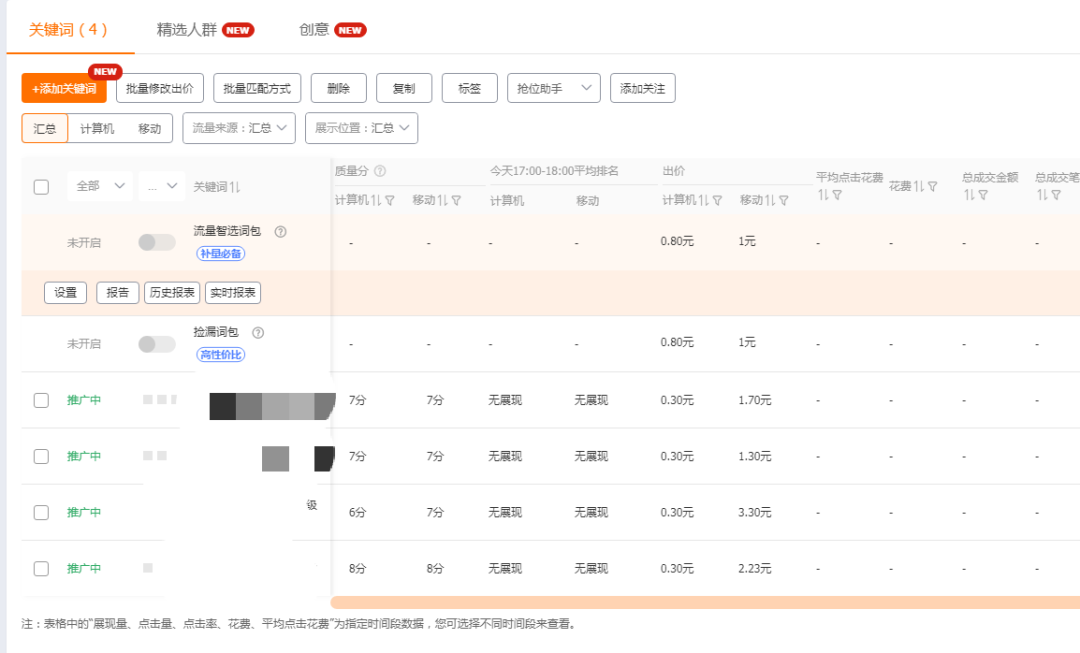Click the help icon next to 流量智选词包
The image size is (1080, 653).
coord(282,230)
